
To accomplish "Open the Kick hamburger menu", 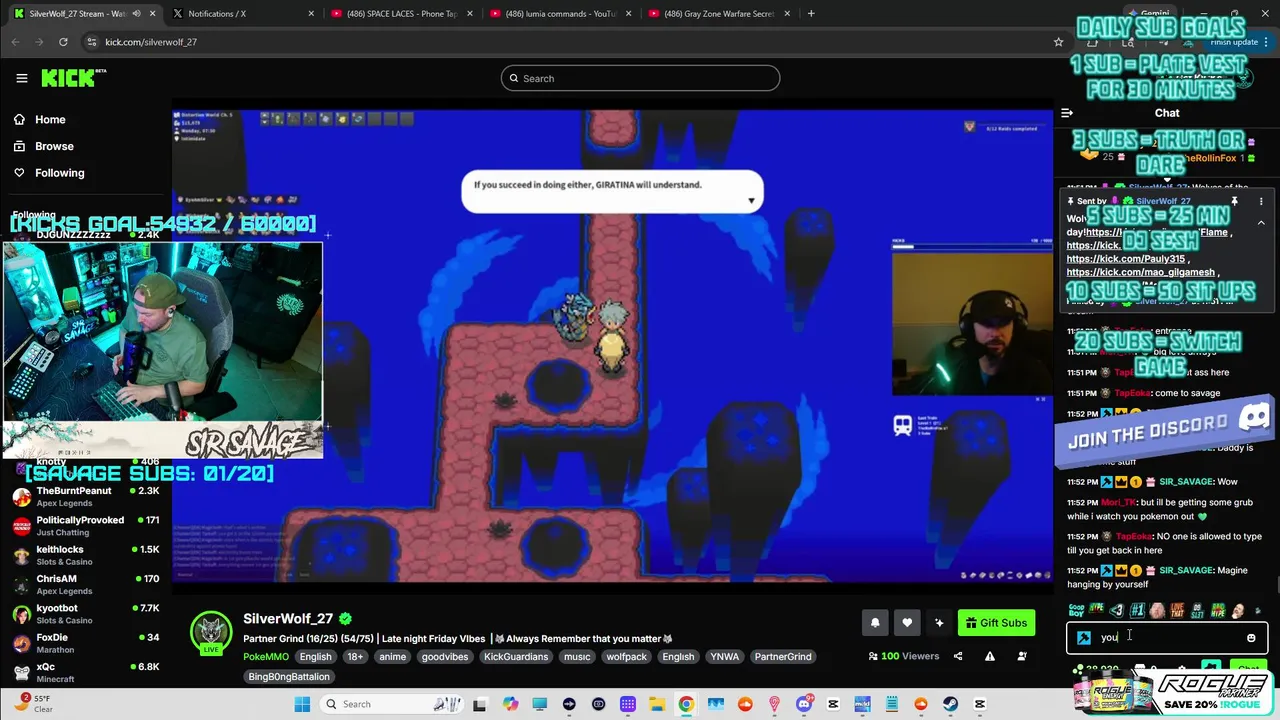I will click(x=21, y=78).
